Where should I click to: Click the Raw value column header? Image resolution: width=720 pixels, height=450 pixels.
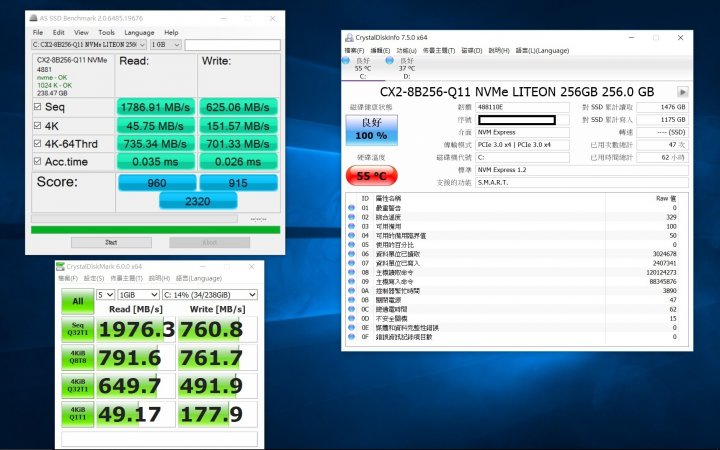[666, 198]
